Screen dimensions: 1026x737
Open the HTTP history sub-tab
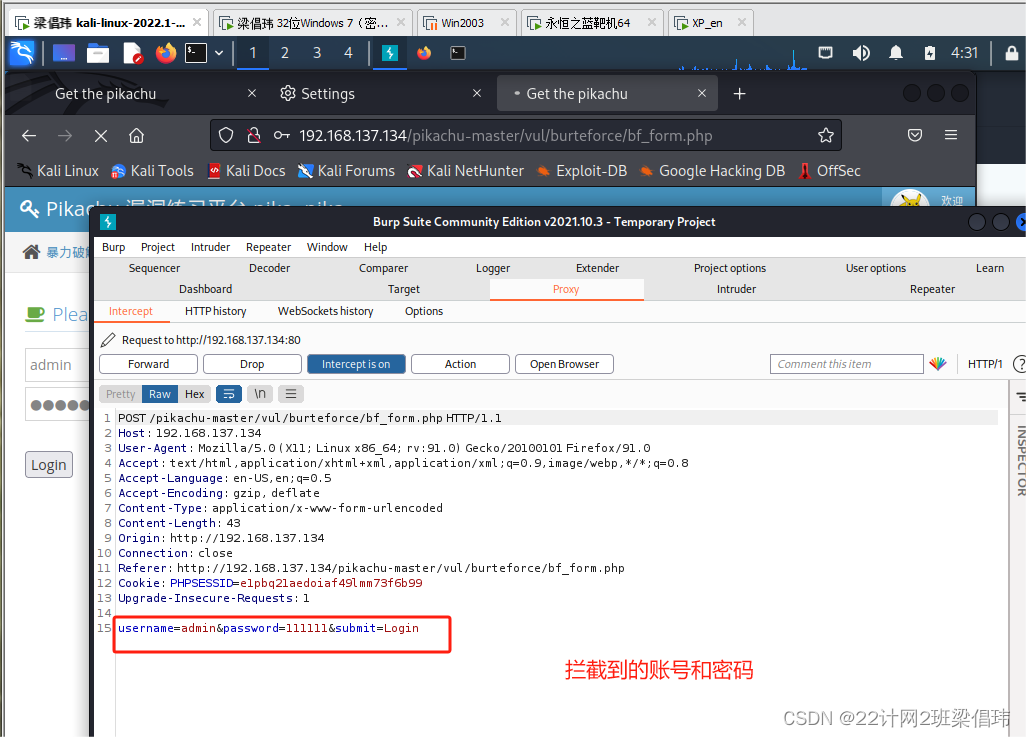point(215,311)
